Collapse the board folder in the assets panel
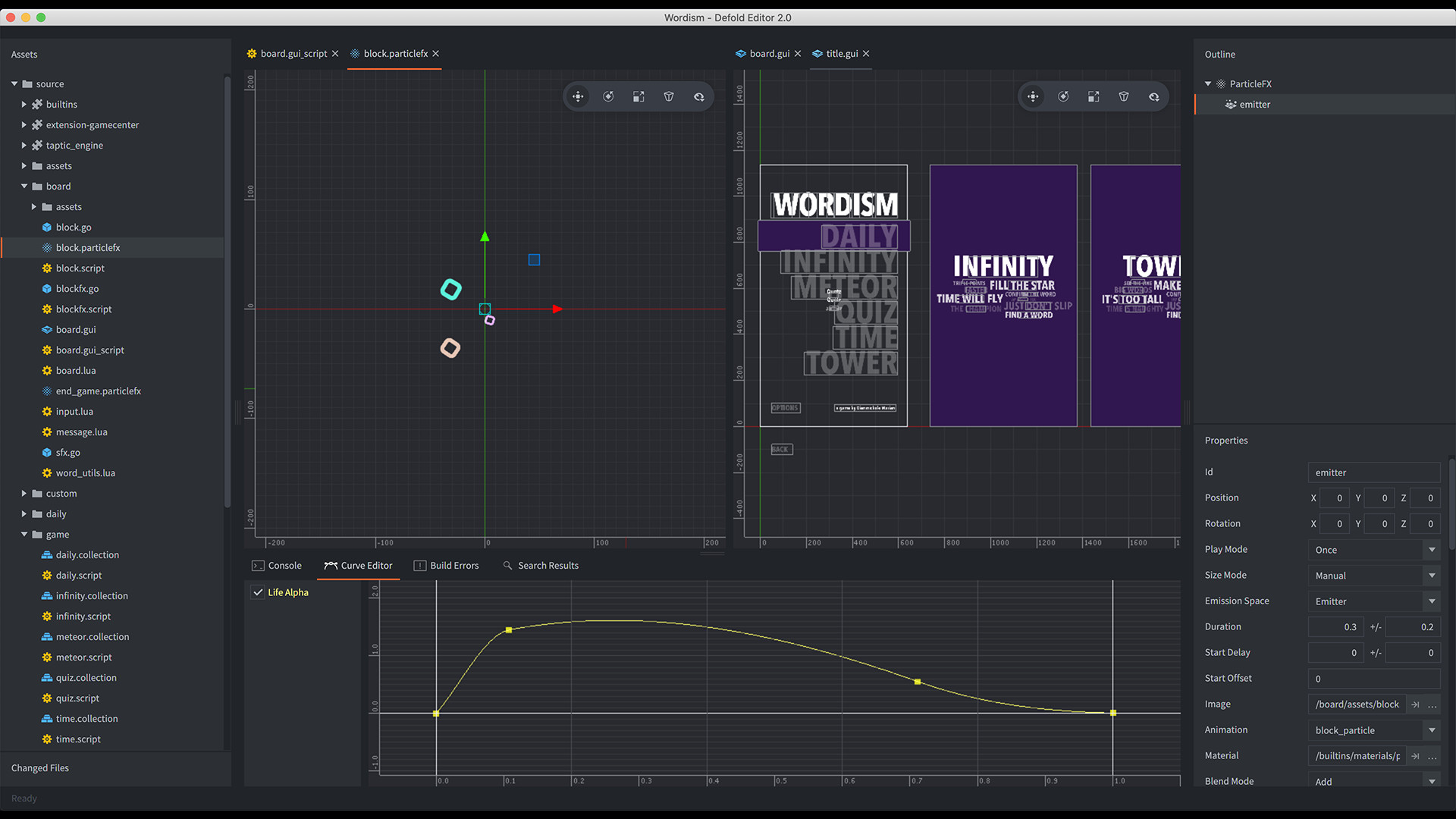 pyautogui.click(x=24, y=186)
